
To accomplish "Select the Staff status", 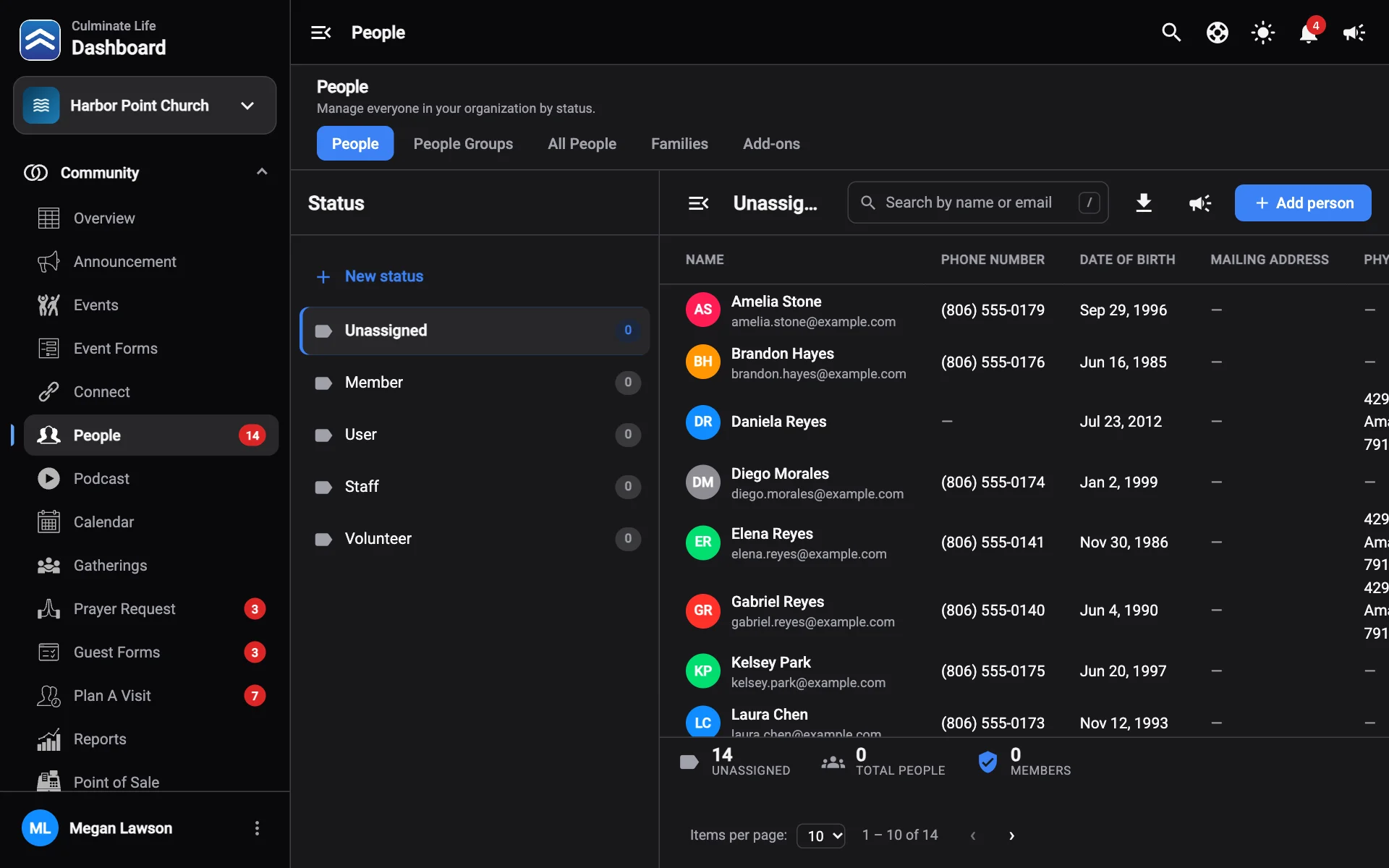I will pyautogui.click(x=475, y=487).
